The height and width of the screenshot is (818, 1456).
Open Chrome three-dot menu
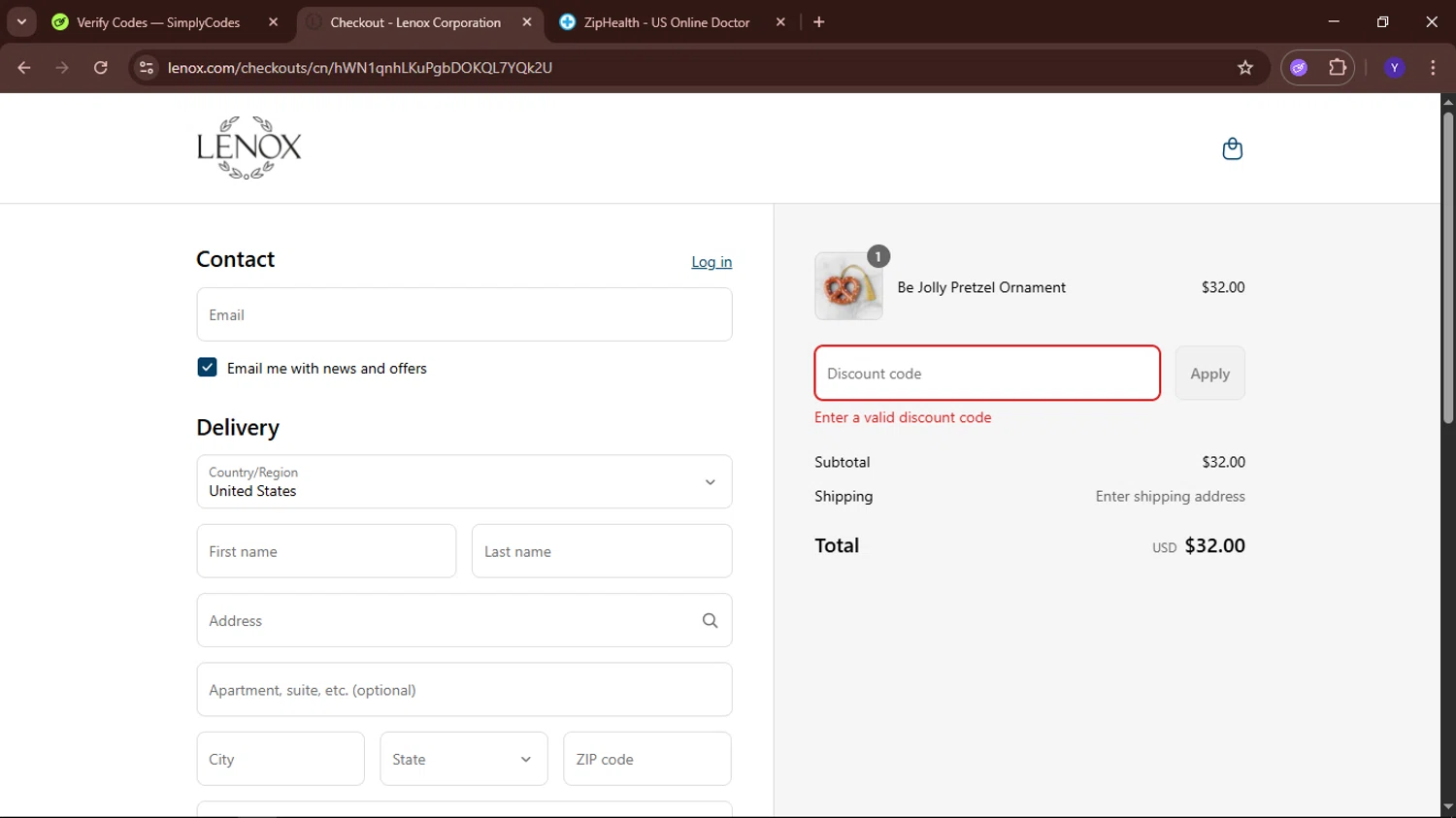[x=1434, y=68]
